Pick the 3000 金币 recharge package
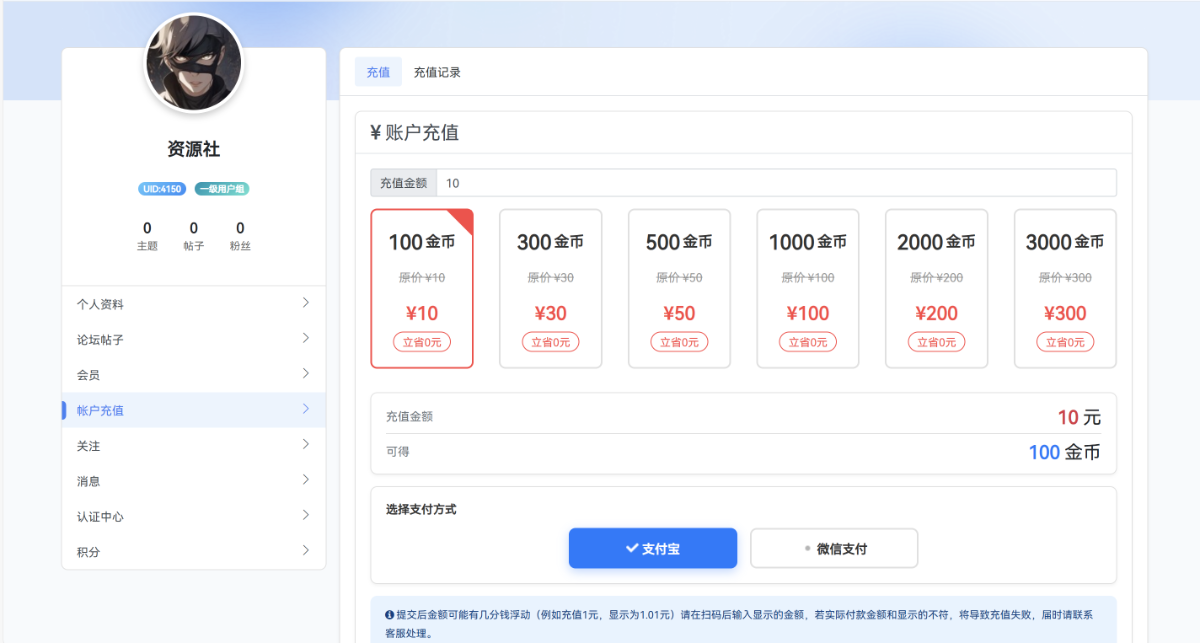Screen dimensions: 1200x643 point(1064,288)
